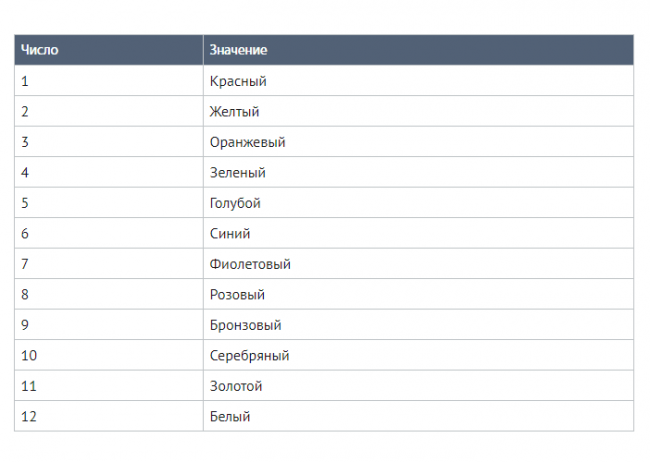Select number 10 in the Число column

point(28,355)
